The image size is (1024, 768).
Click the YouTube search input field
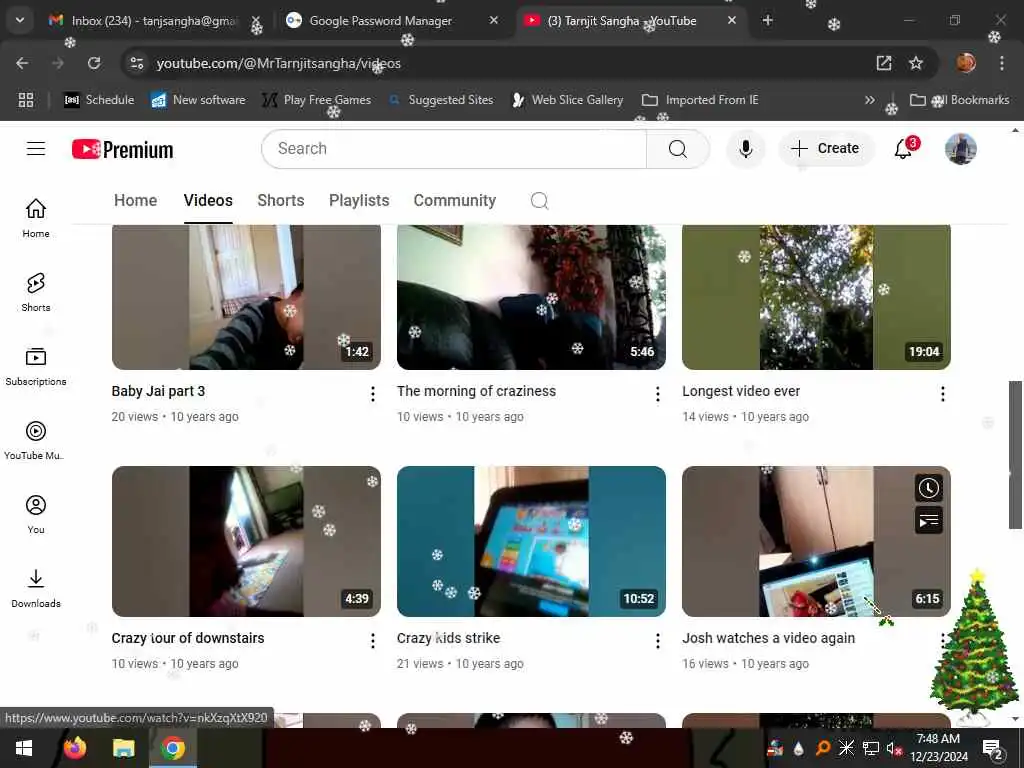tap(454, 149)
